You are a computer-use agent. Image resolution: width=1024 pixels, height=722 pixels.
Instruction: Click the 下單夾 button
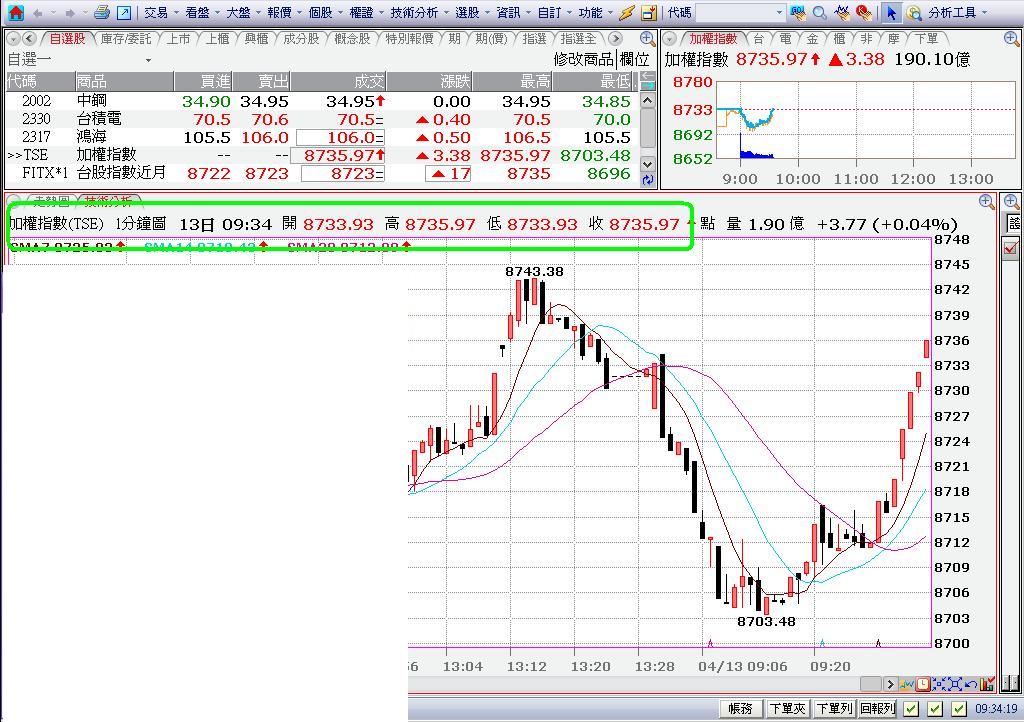[788, 708]
